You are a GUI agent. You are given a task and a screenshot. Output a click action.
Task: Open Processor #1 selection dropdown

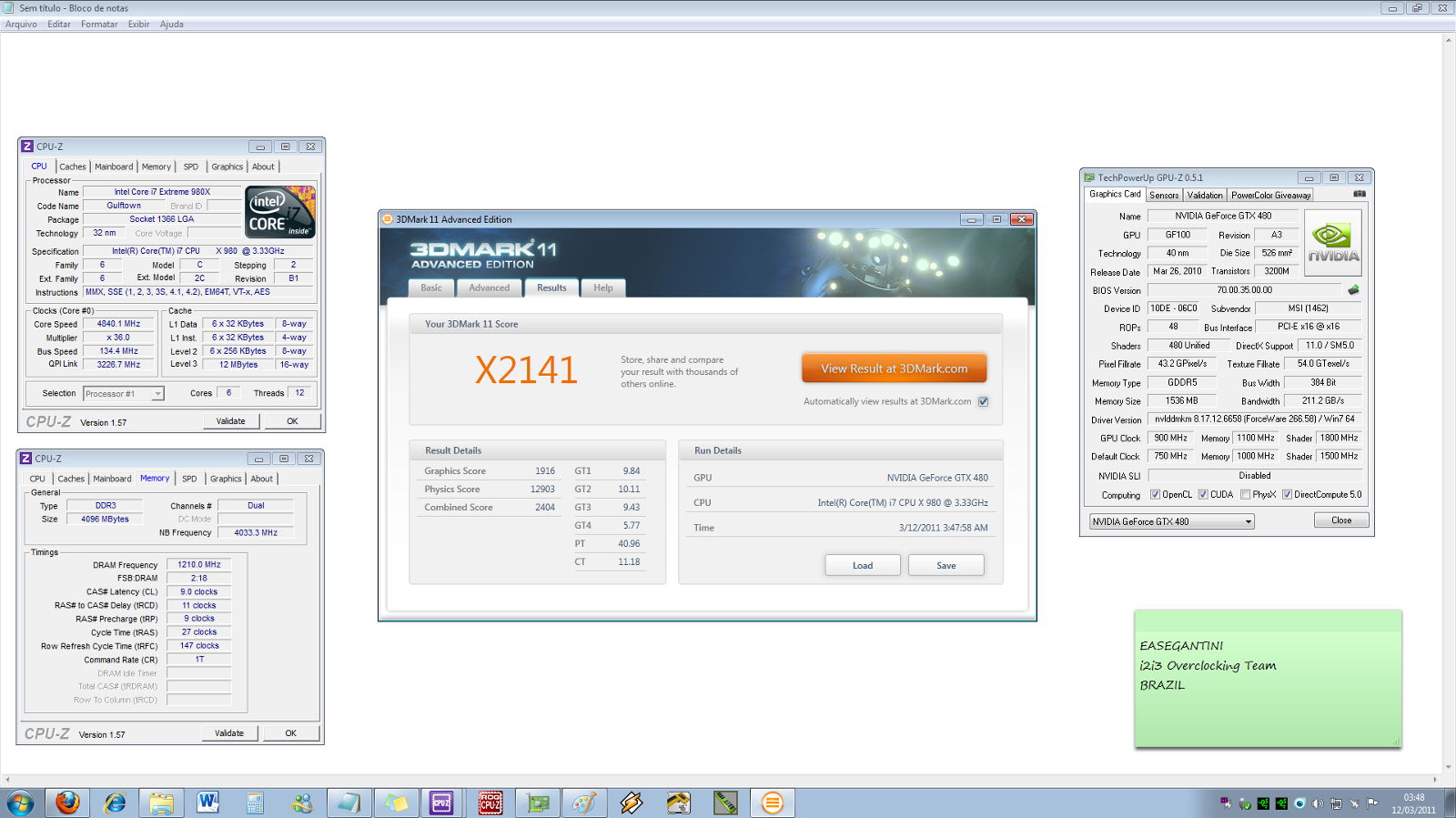[124, 394]
